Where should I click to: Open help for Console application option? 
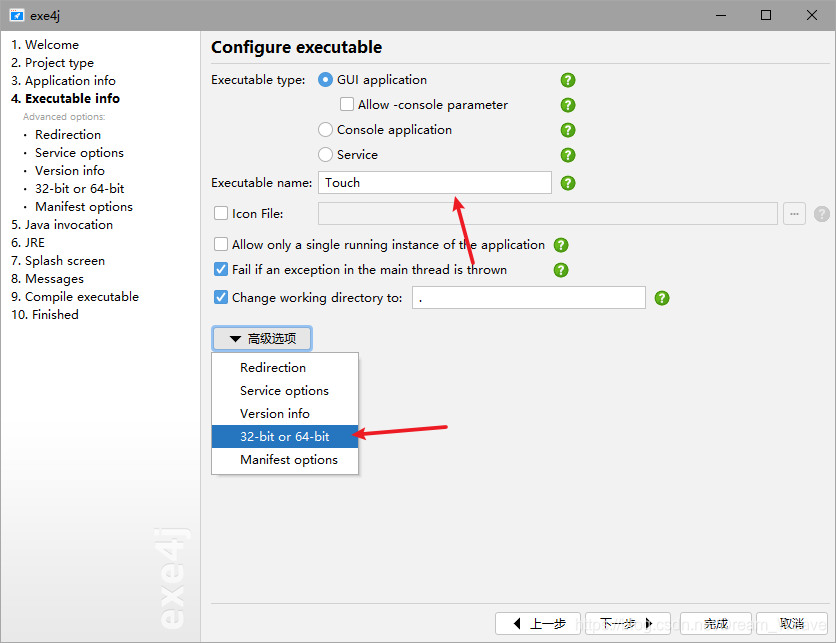[x=568, y=130]
